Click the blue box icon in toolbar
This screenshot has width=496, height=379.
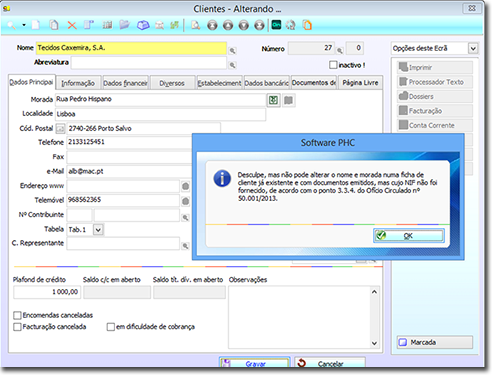point(143,25)
